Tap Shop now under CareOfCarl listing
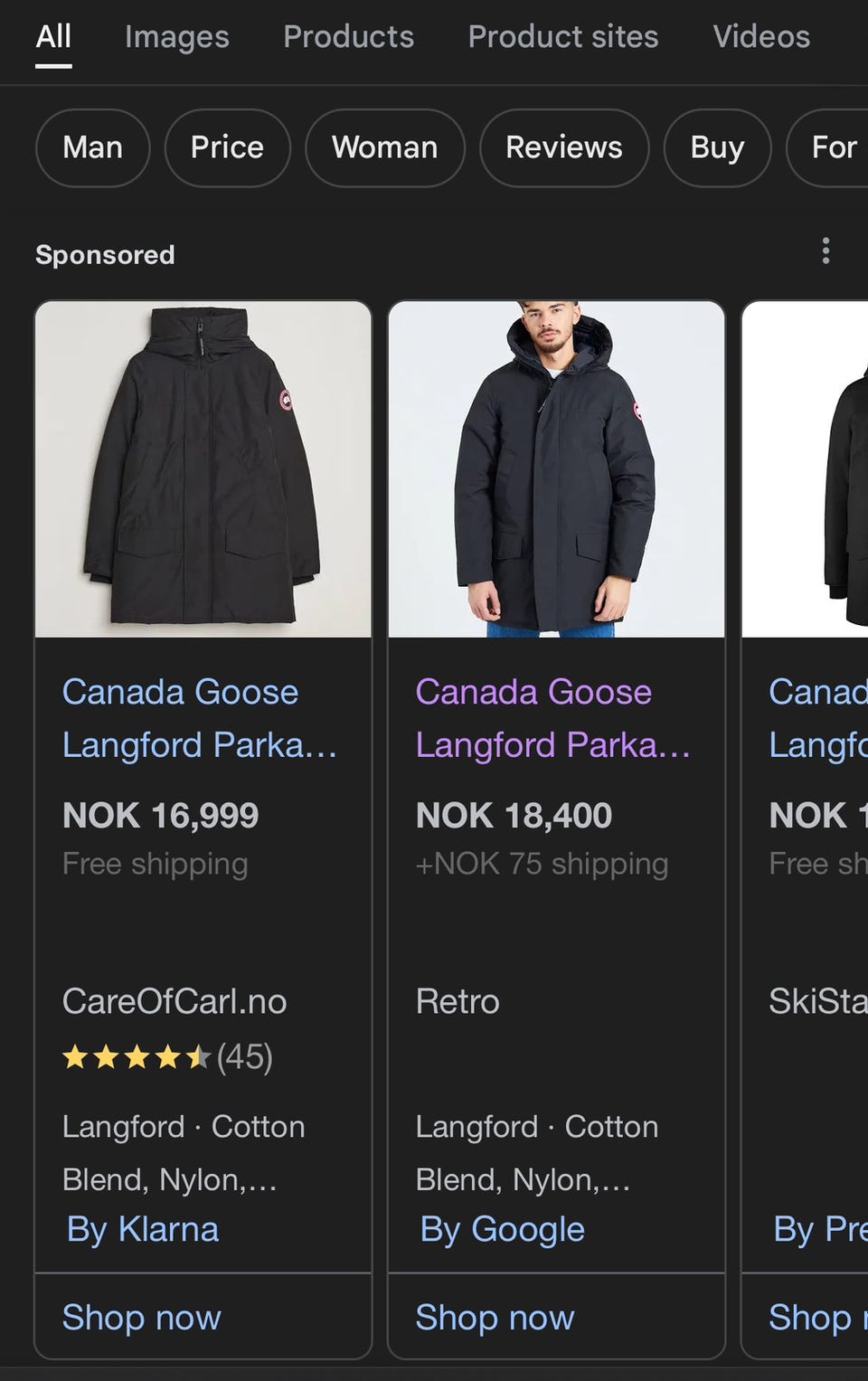 tap(142, 1317)
